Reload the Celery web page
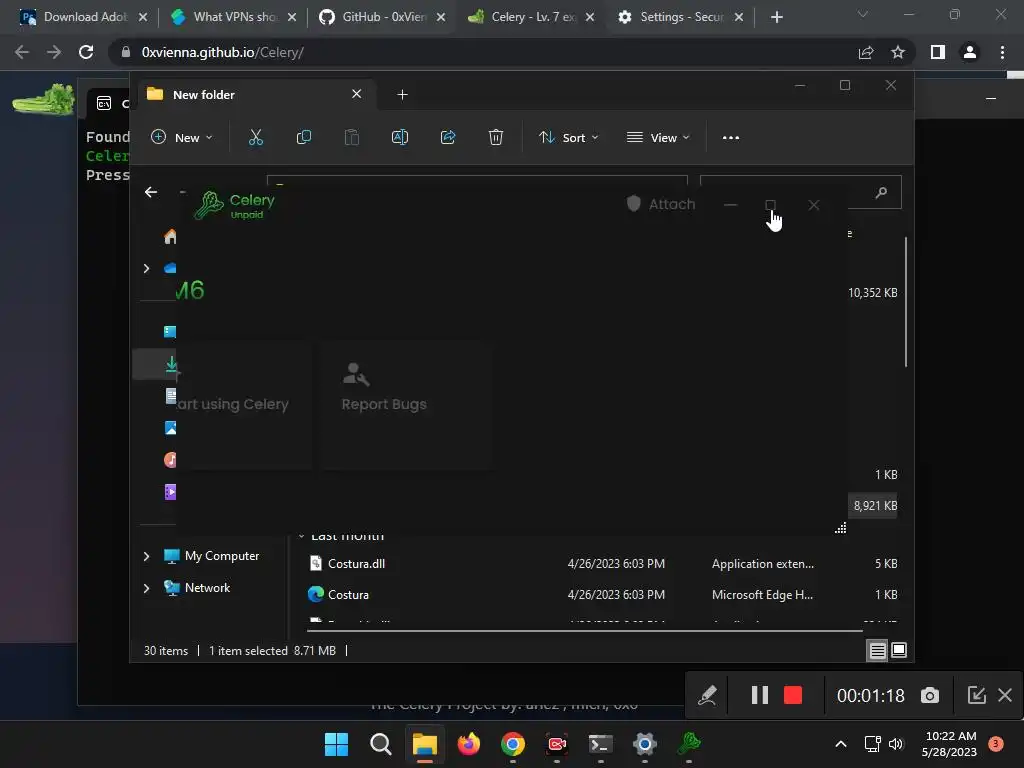The width and height of the screenshot is (1024, 768). click(x=86, y=52)
